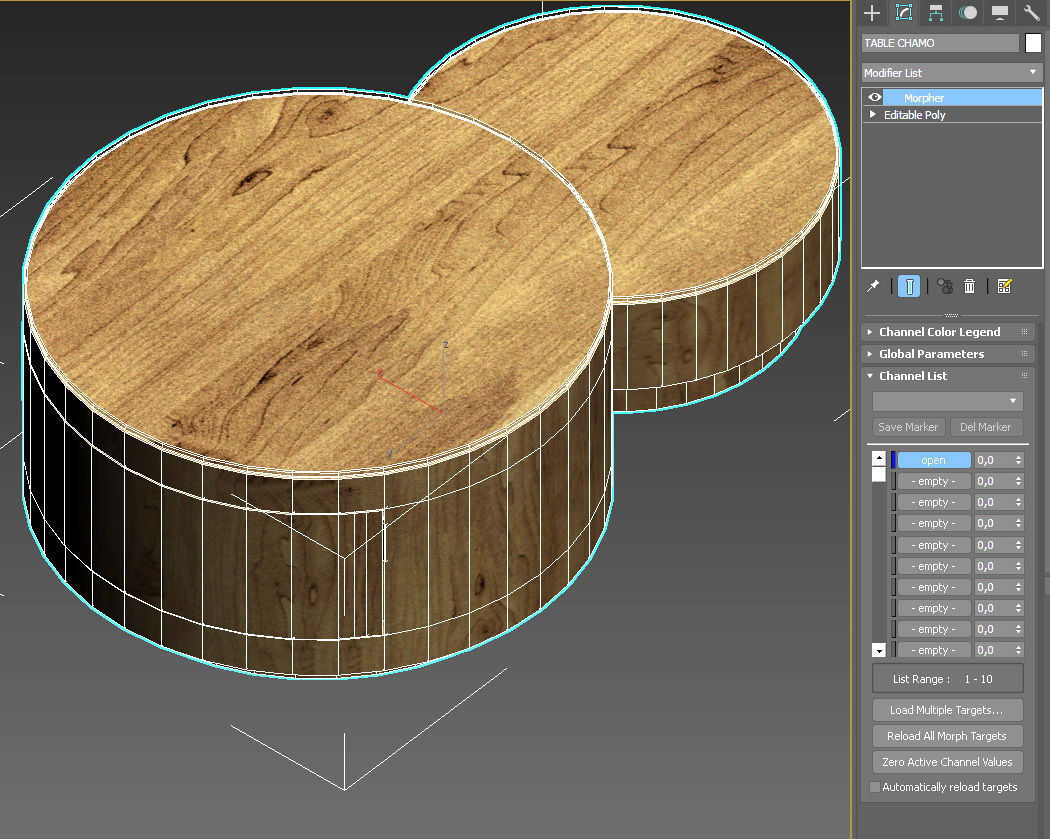The height and width of the screenshot is (839, 1050).
Task: Click the channel list scrollbar thumb
Action: pyautogui.click(x=879, y=475)
